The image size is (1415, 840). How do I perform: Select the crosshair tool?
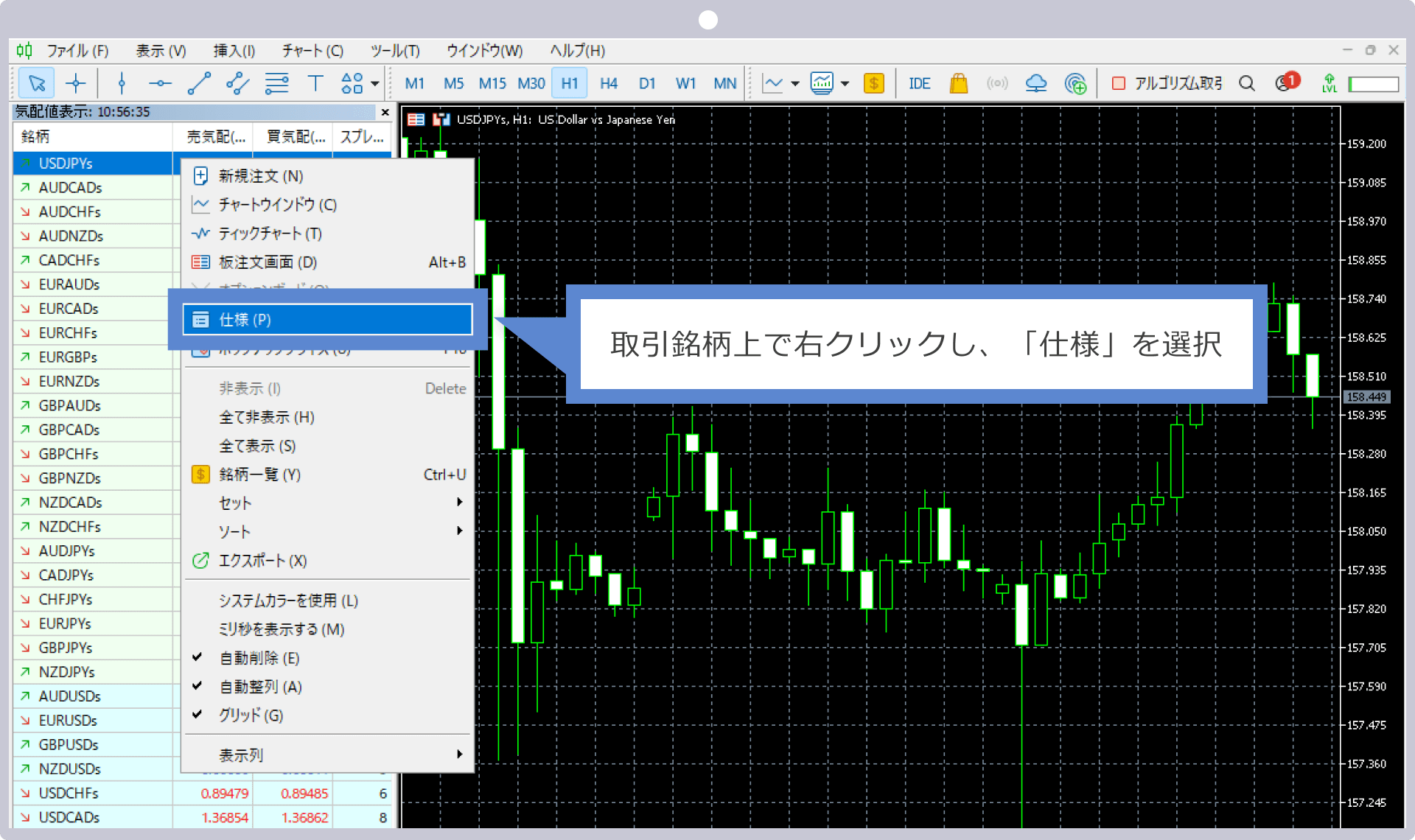[x=75, y=83]
